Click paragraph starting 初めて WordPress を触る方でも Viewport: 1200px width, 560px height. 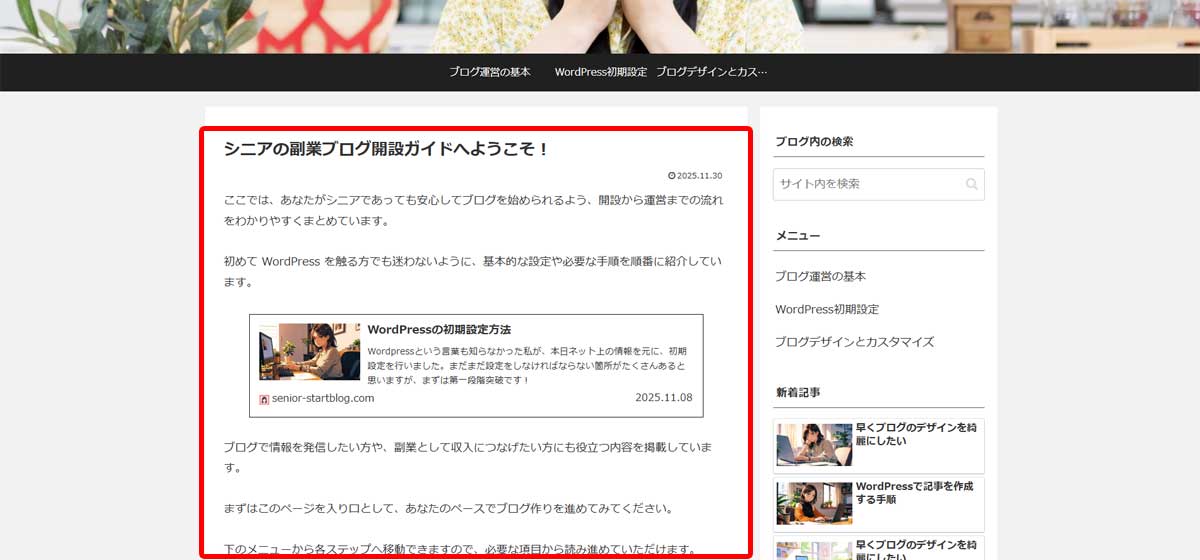pyautogui.click(x=473, y=272)
